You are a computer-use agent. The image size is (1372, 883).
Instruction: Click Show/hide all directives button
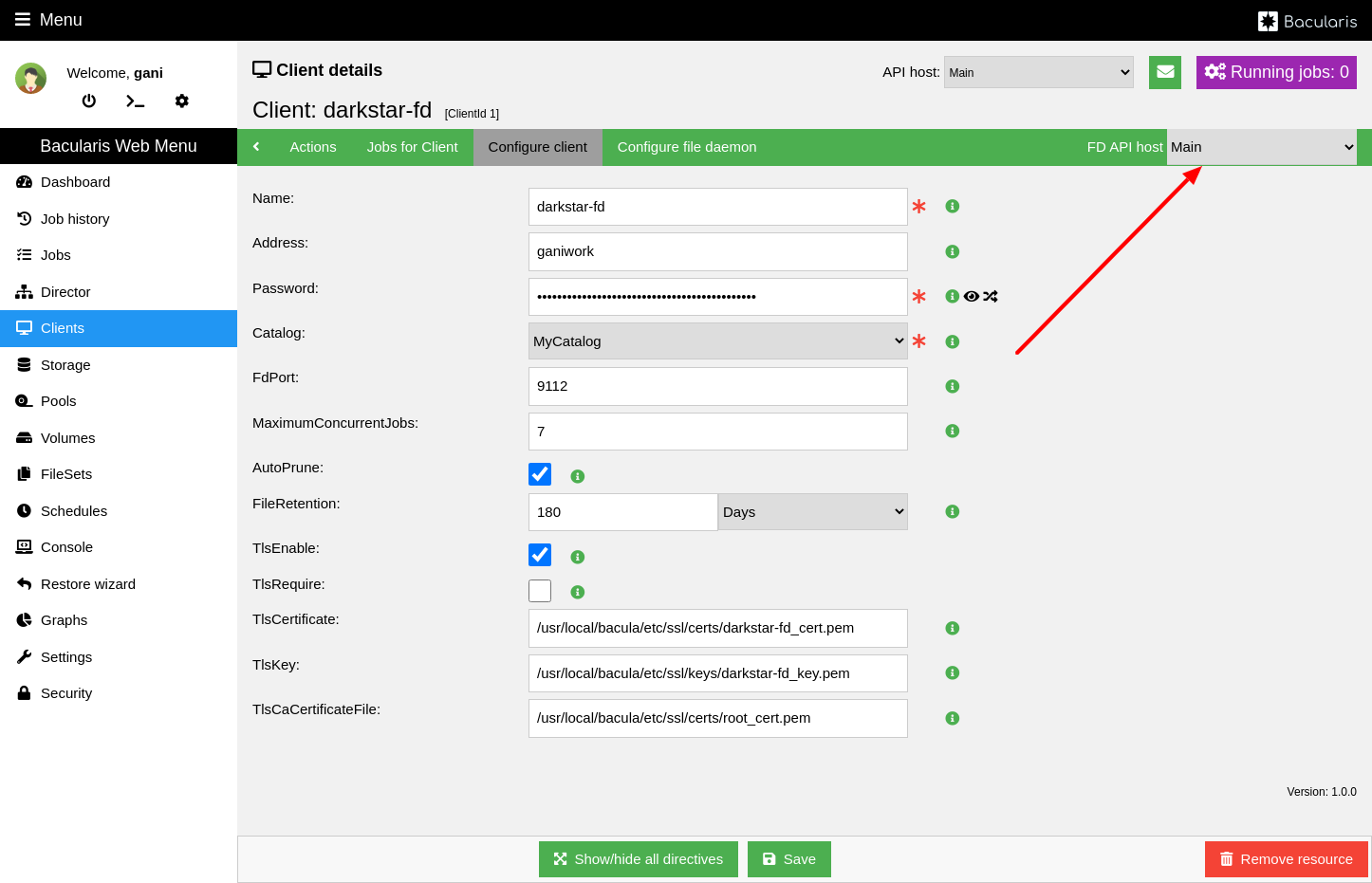click(x=639, y=859)
